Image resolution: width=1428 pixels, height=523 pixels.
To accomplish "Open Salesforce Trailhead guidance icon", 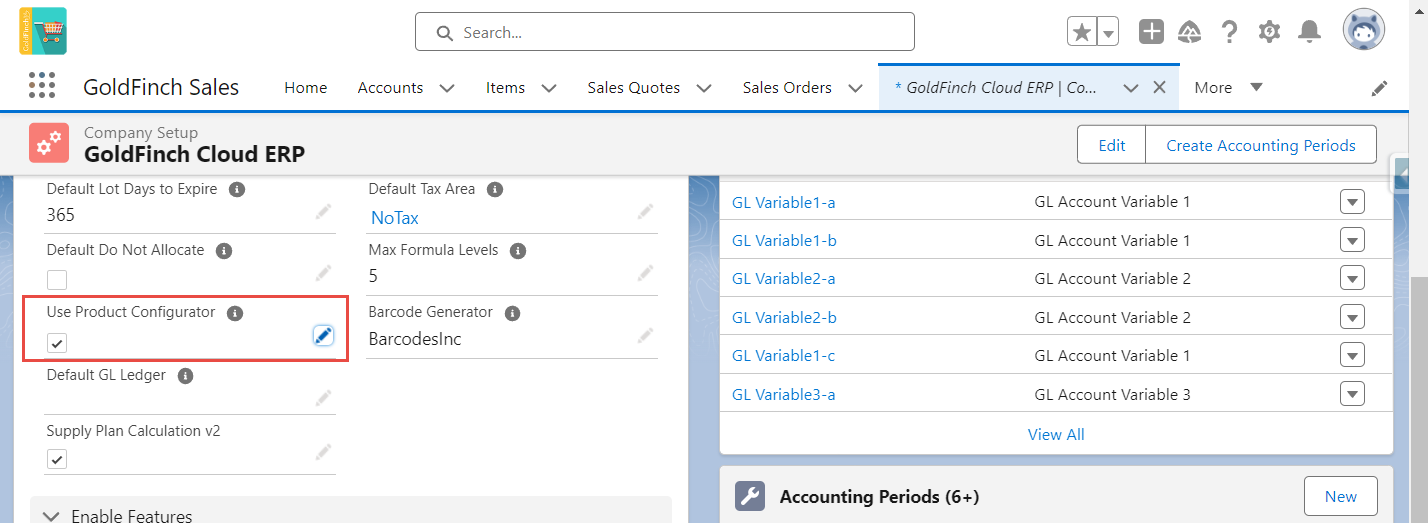I will pos(1190,32).
